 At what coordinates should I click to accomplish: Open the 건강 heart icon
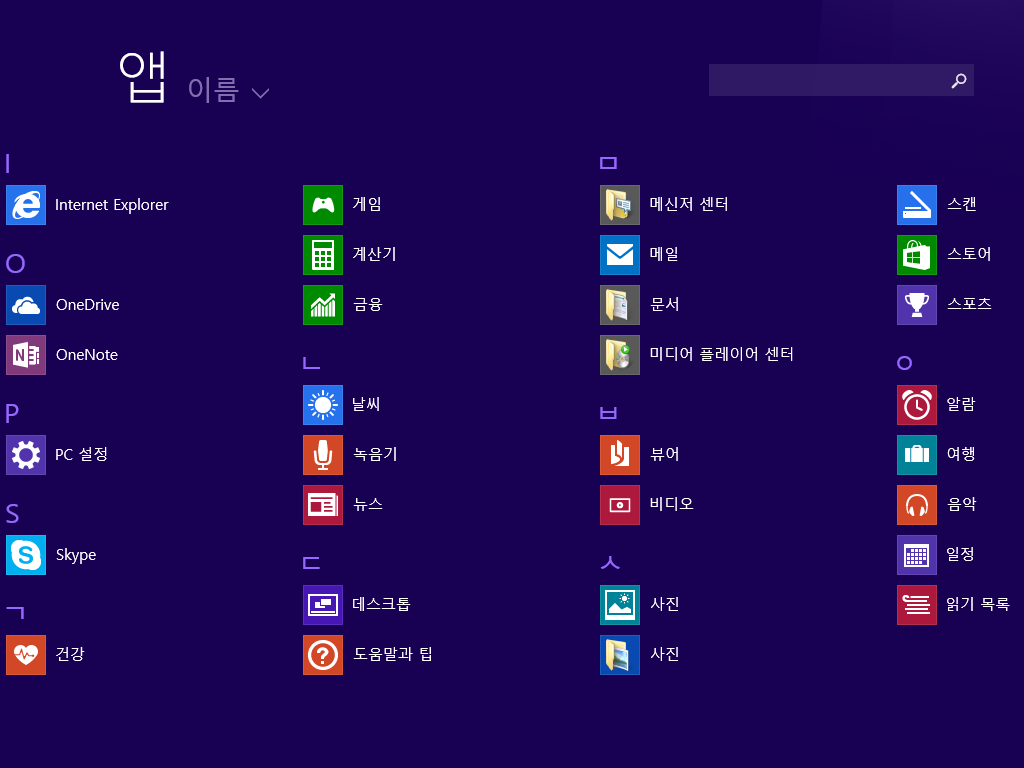[26, 654]
